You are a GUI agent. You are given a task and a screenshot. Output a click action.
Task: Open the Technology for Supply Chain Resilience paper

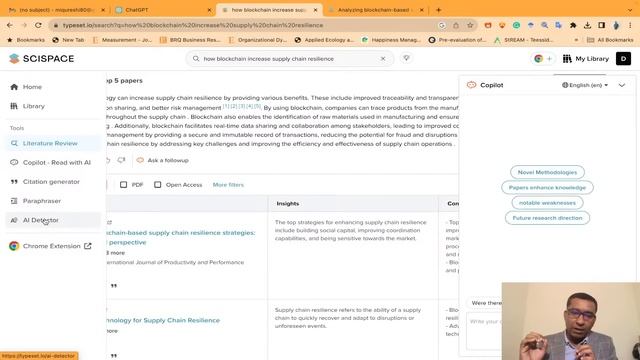(x=163, y=320)
